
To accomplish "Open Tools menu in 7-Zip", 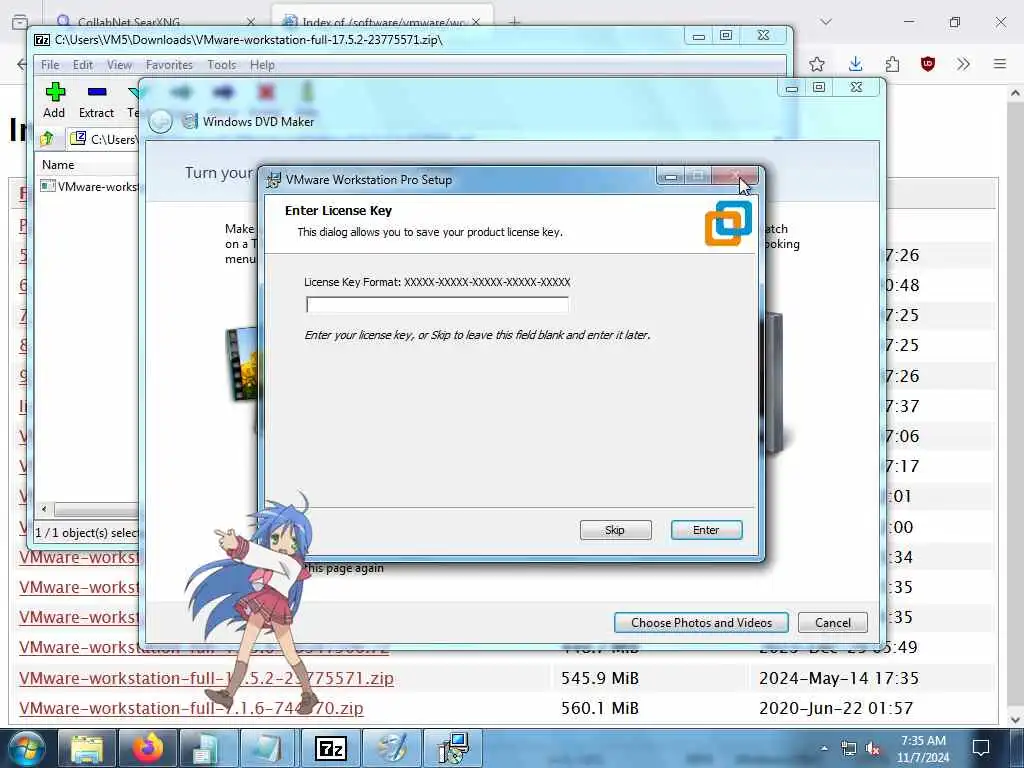I will pyautogui.click(x=221, y=65).
